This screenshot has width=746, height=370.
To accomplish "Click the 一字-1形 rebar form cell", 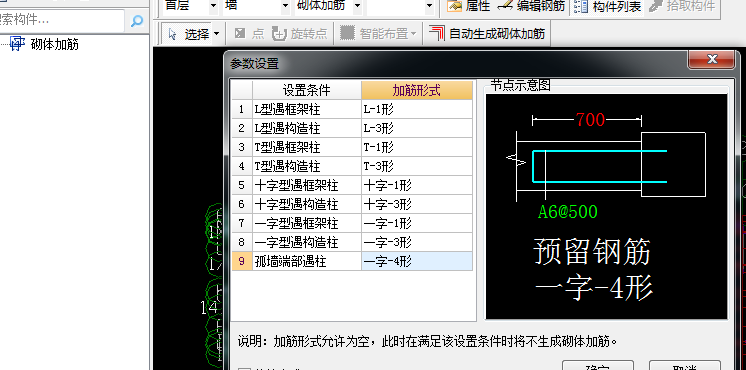I will pos(417,223).
